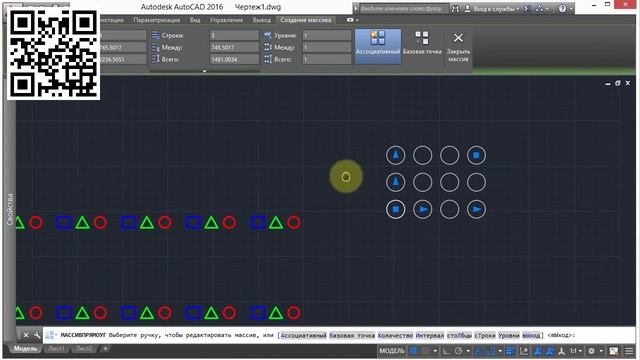Click the bottom-right arrow column grip

click(x=476, y=209)
